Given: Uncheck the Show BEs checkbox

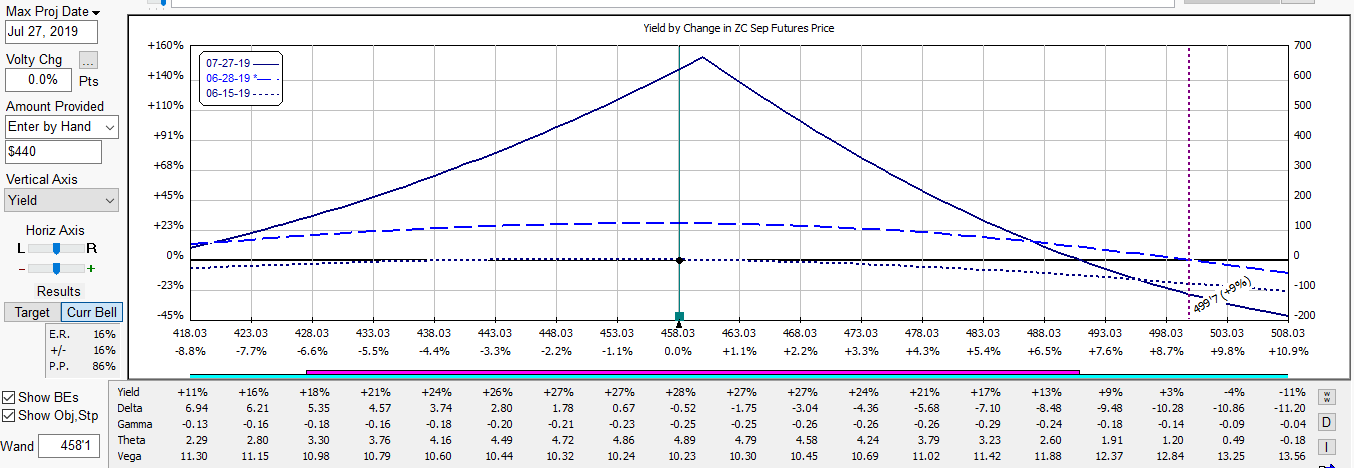Looking at the screenshot, I should coord(9,398).
